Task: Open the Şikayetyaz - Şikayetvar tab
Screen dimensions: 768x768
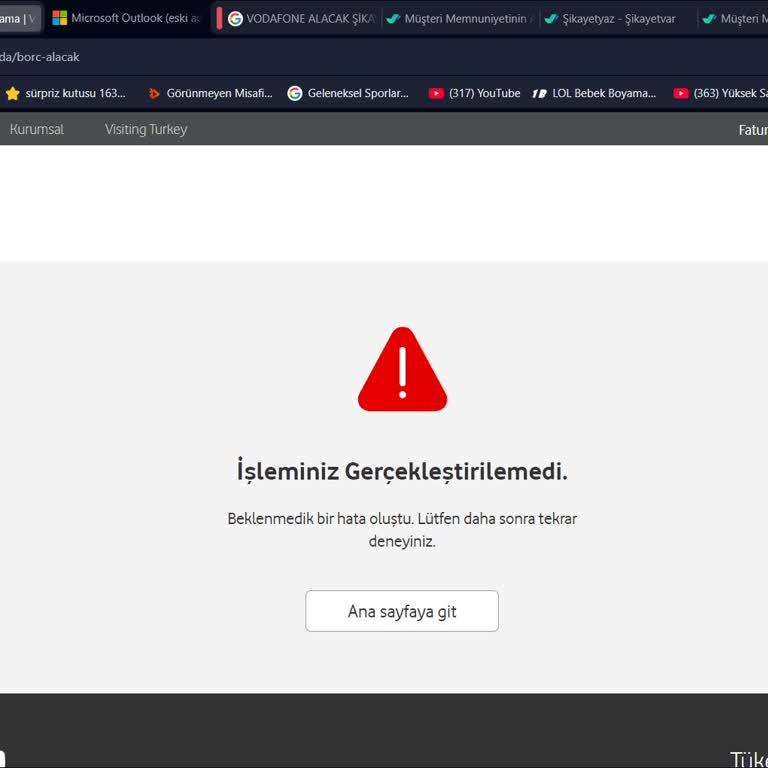Action: pos(618,19)
